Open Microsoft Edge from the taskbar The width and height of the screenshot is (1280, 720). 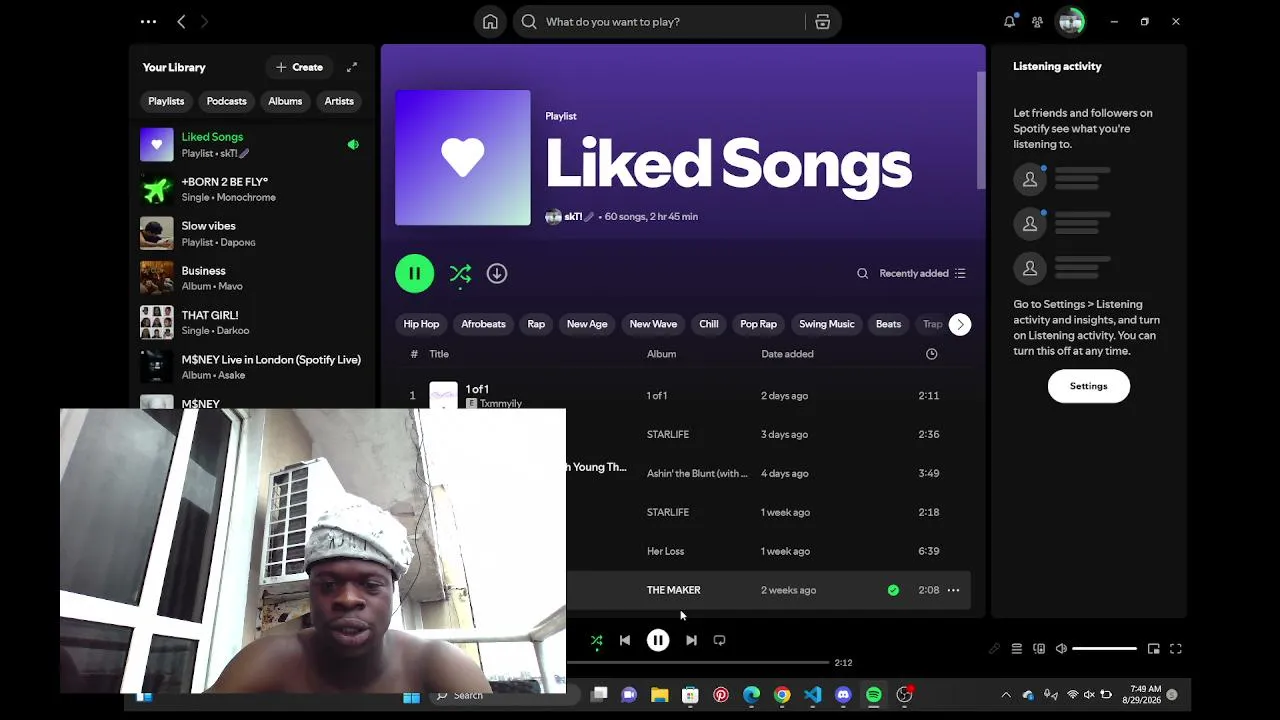point(751,695)
